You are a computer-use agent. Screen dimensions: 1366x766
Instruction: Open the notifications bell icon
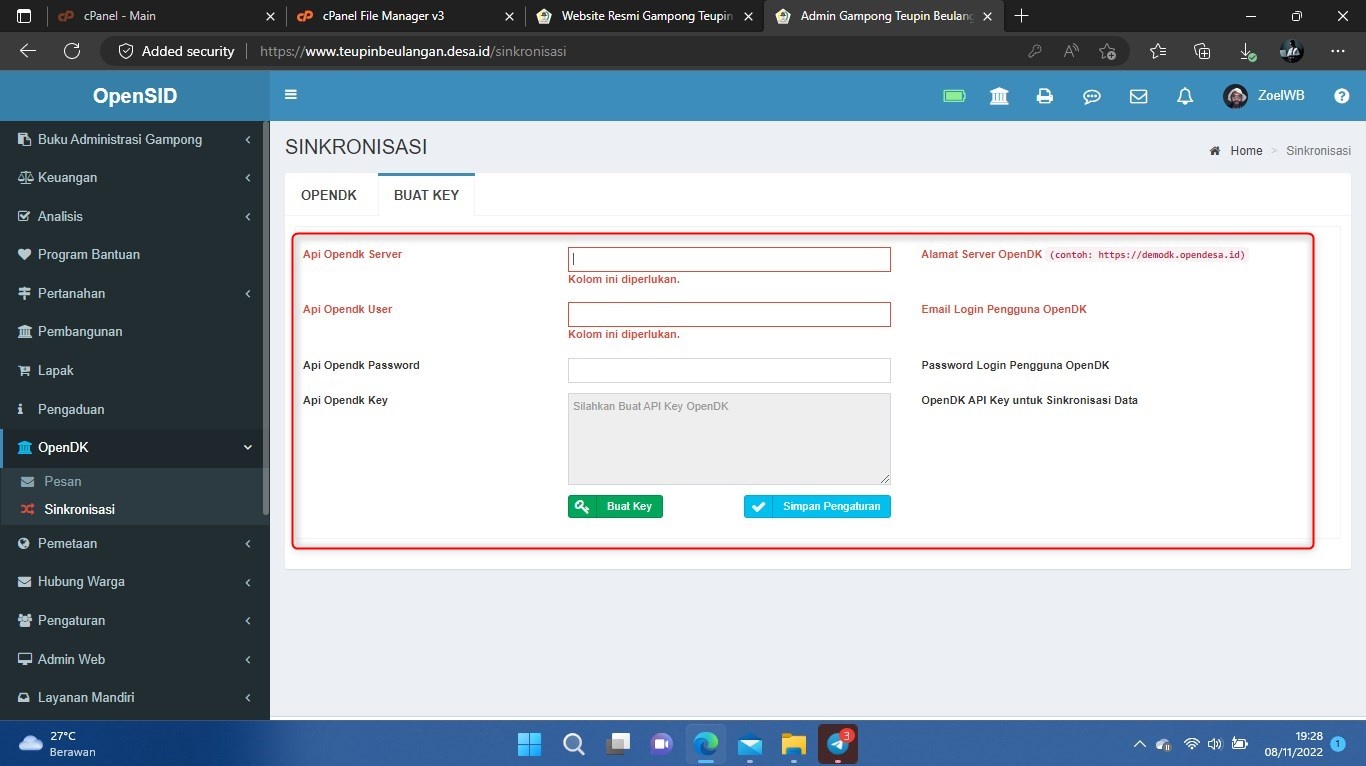[1184, 95]
